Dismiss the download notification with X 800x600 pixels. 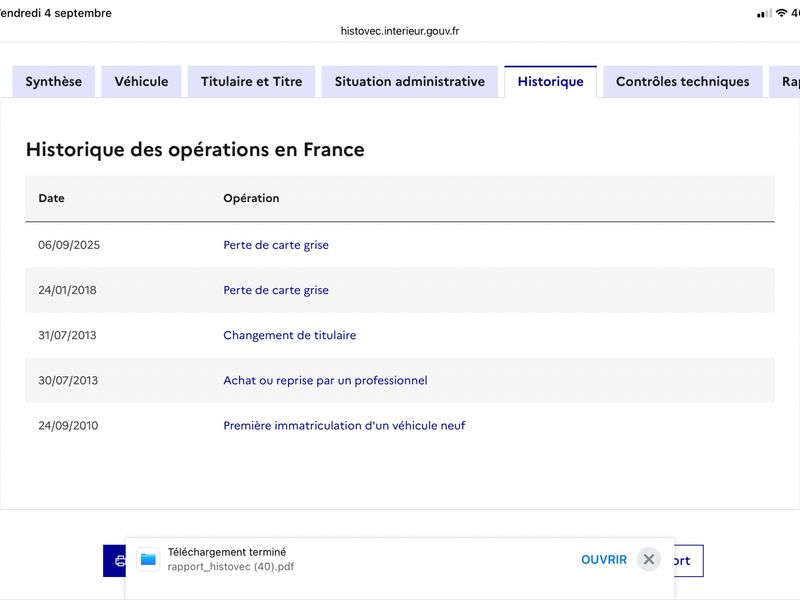[x=648, y=560]
